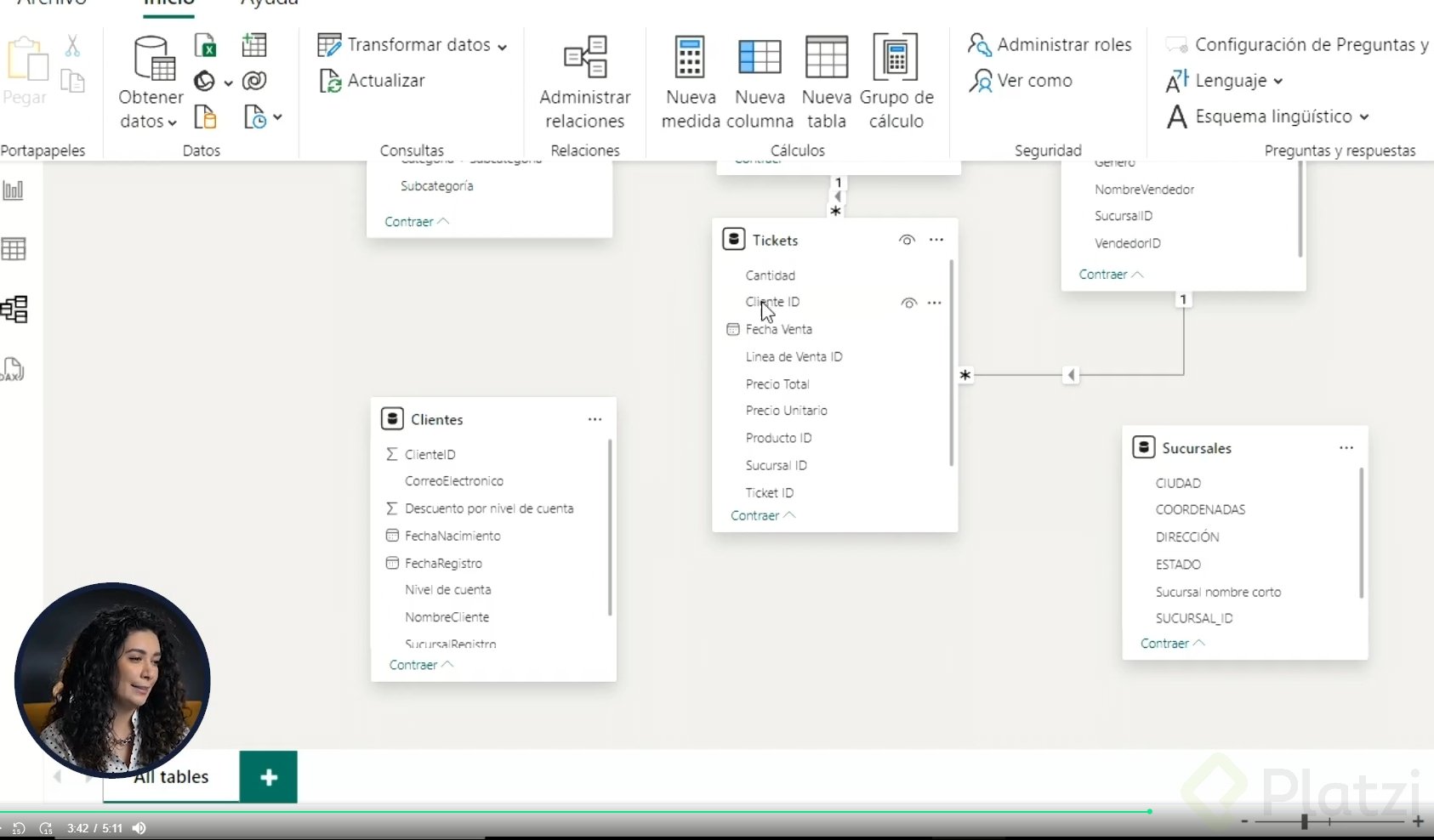Open the Obtener datos dropdown arrow
Screen dimensions: 1434x840
coord(173,122)
